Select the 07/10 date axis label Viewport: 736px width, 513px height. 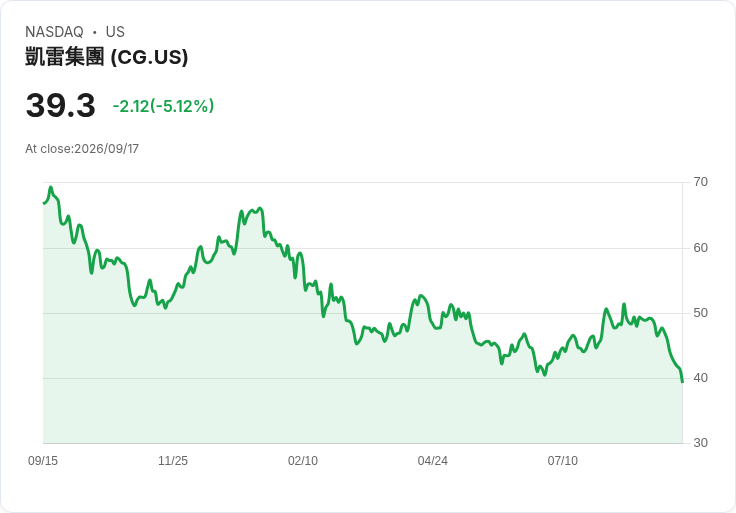click(562, 461)
